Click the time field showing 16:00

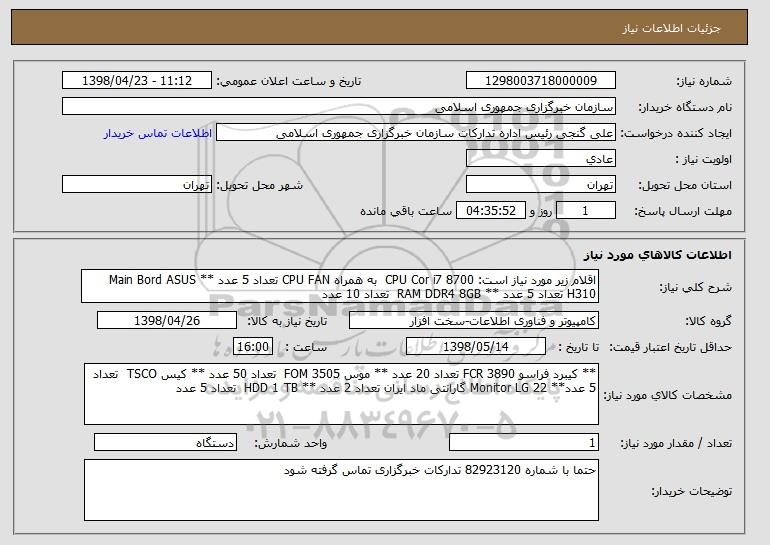tap(253, 347)
